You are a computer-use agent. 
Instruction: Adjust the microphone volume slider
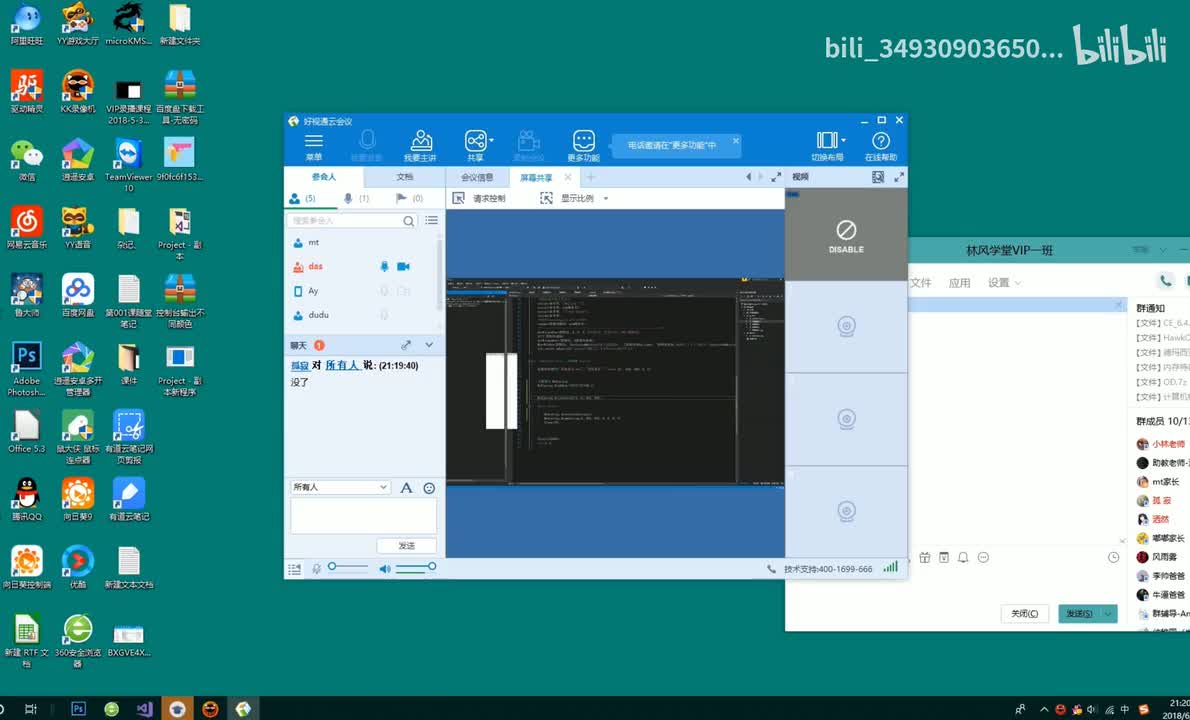(350, 567)
